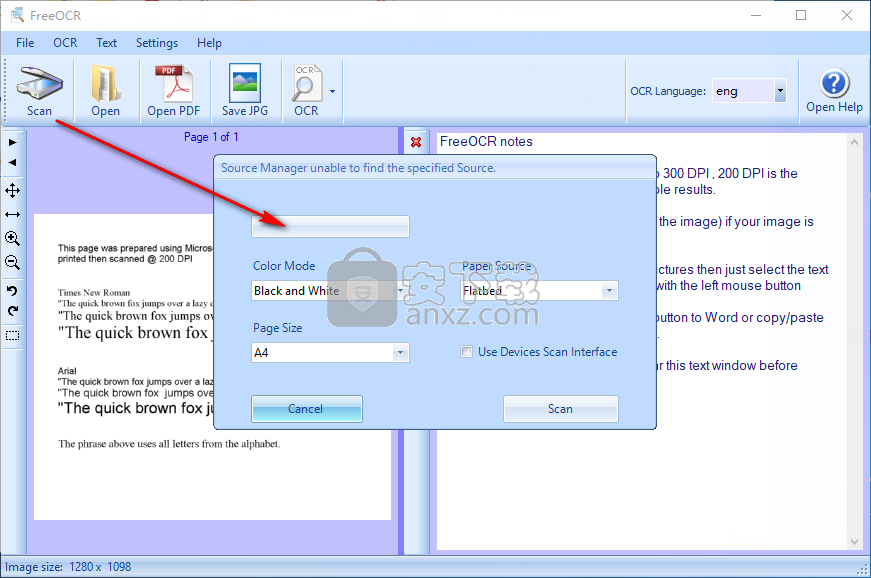Viewport: 871px width, 578px height.
Task: Click the "Times New Roman" line in the document
Action: [x=94, y=293]
